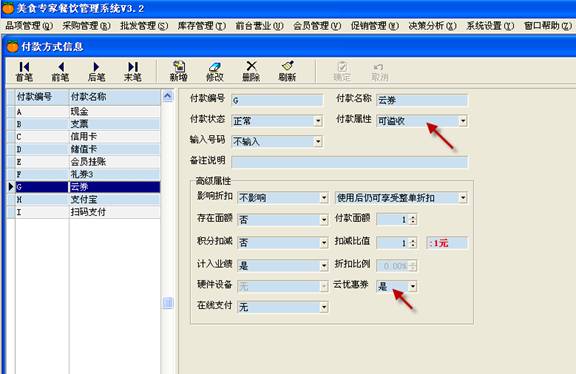Open the 决策分析 menu
The height and width of the screenshot is (374, 576).
[x=432, y=26]
